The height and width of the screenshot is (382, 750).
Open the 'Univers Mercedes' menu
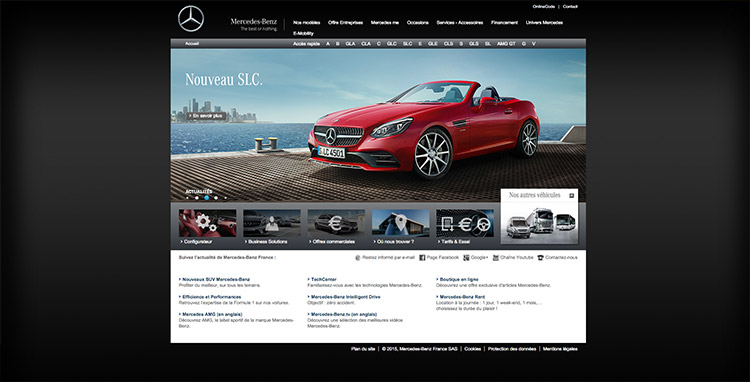coord(544,22)
